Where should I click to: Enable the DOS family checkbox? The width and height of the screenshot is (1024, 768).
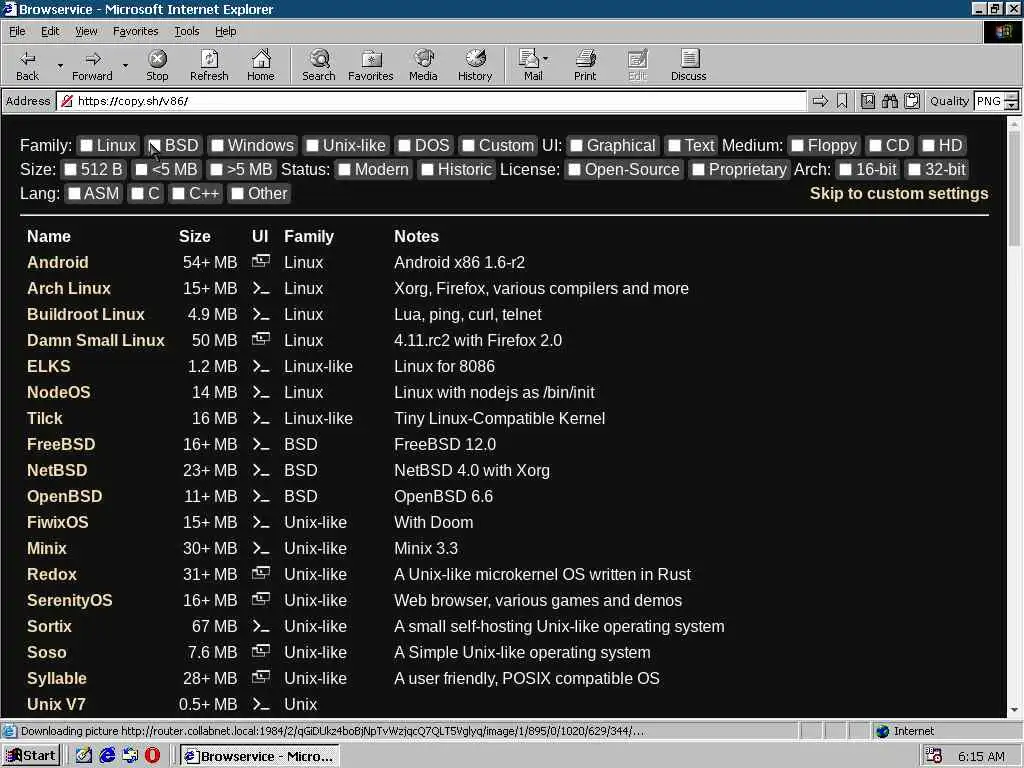pyautogui.click(x=405, y=146)
